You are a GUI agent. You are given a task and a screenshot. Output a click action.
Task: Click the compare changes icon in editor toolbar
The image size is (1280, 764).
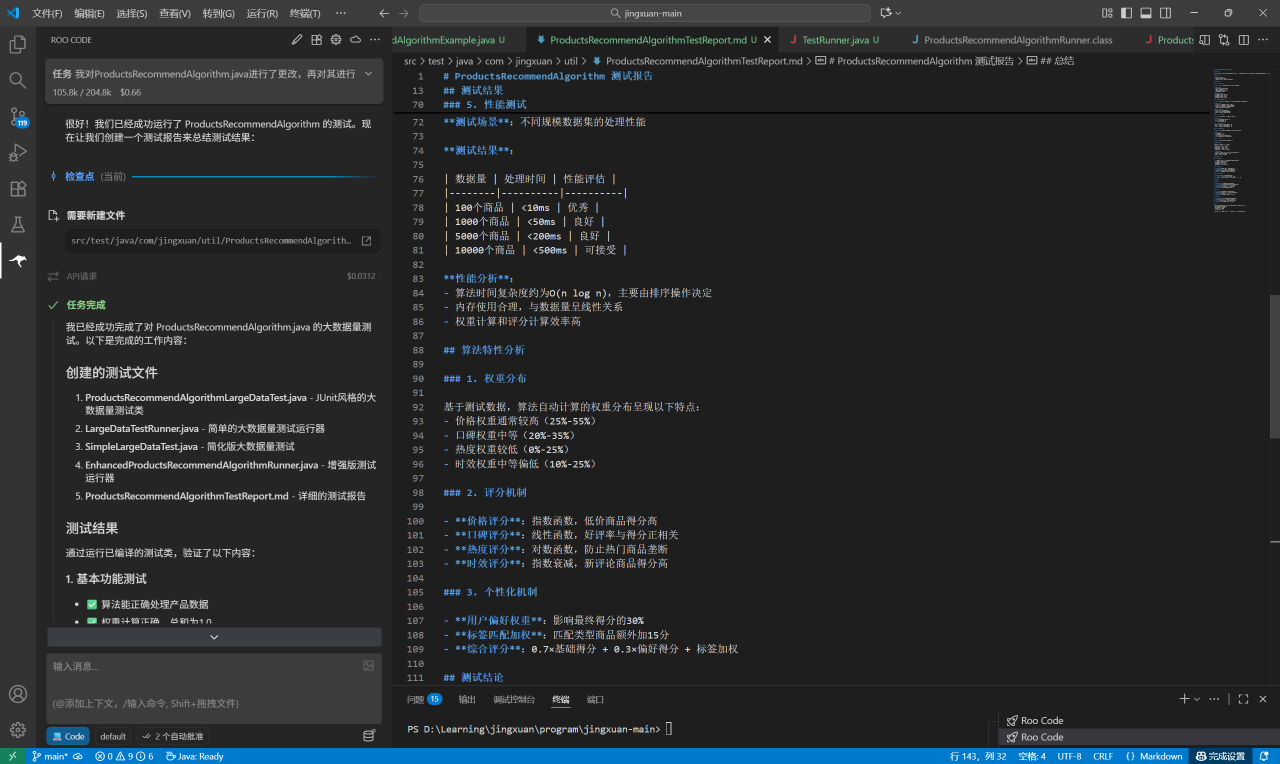click(1223, 40)
